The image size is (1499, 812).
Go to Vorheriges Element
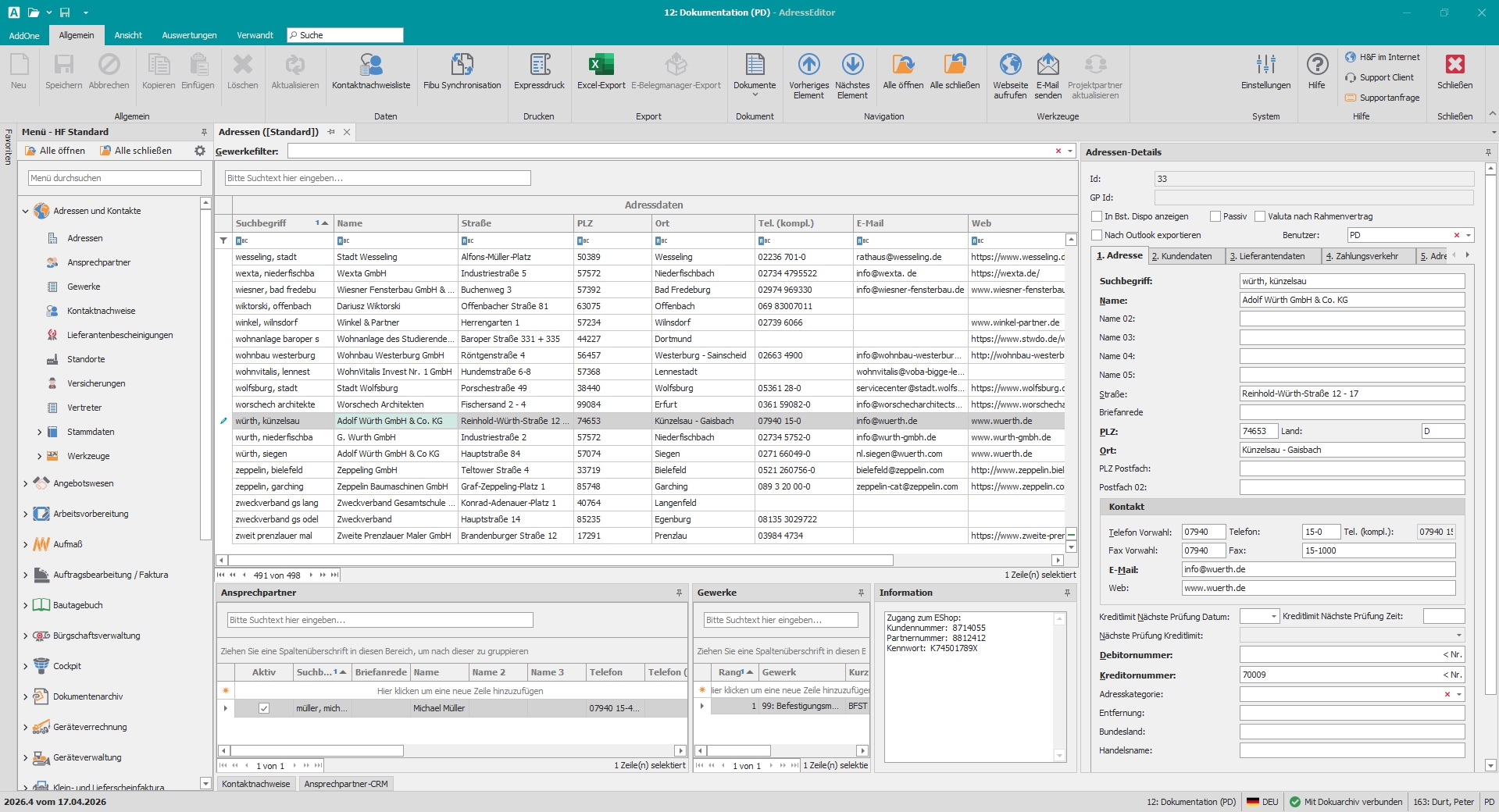coord(808,76)
